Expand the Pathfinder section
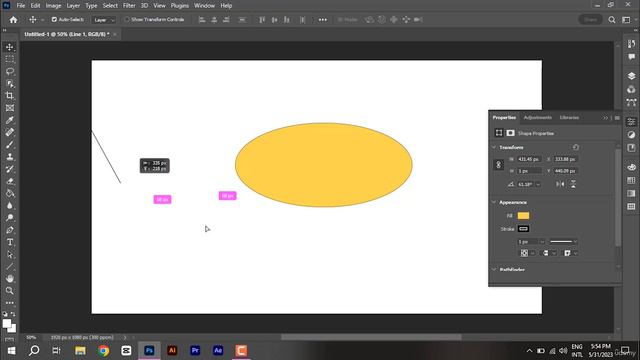 click(x=494, y=270)
